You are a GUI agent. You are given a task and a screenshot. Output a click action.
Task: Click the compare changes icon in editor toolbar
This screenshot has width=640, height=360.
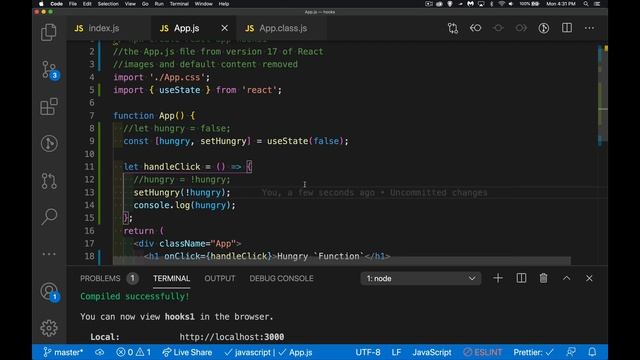tap(453, 28)
